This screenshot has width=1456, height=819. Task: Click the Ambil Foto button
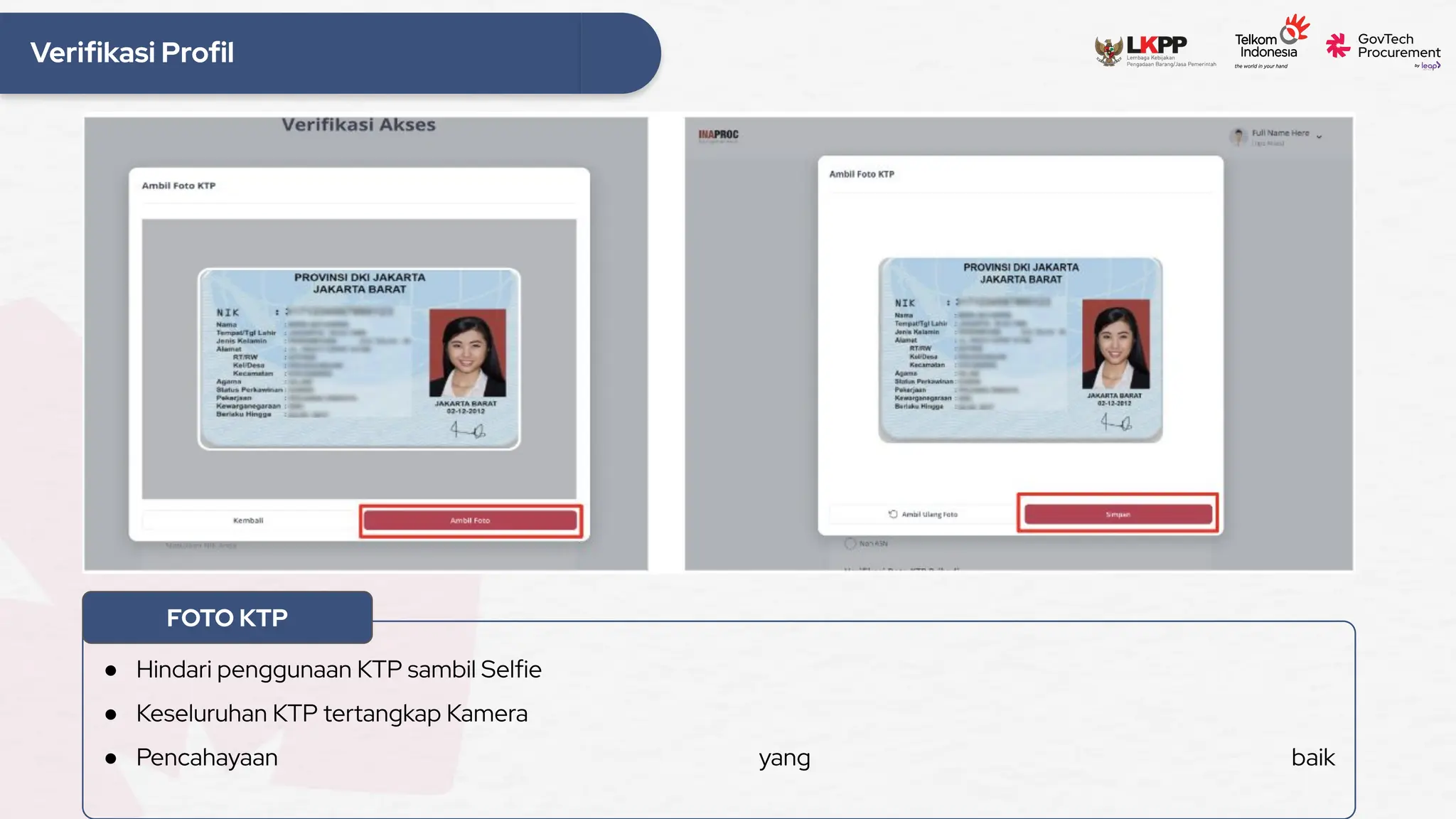pos(470,520)
